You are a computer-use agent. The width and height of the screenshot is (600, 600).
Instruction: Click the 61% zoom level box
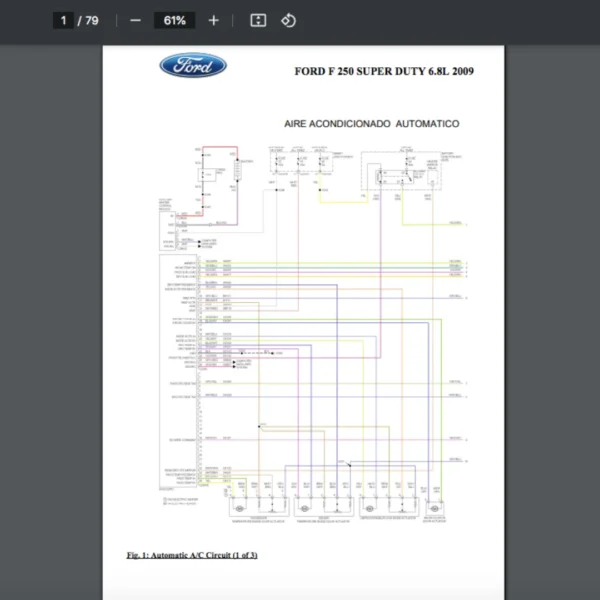click(x=174, y=20)
